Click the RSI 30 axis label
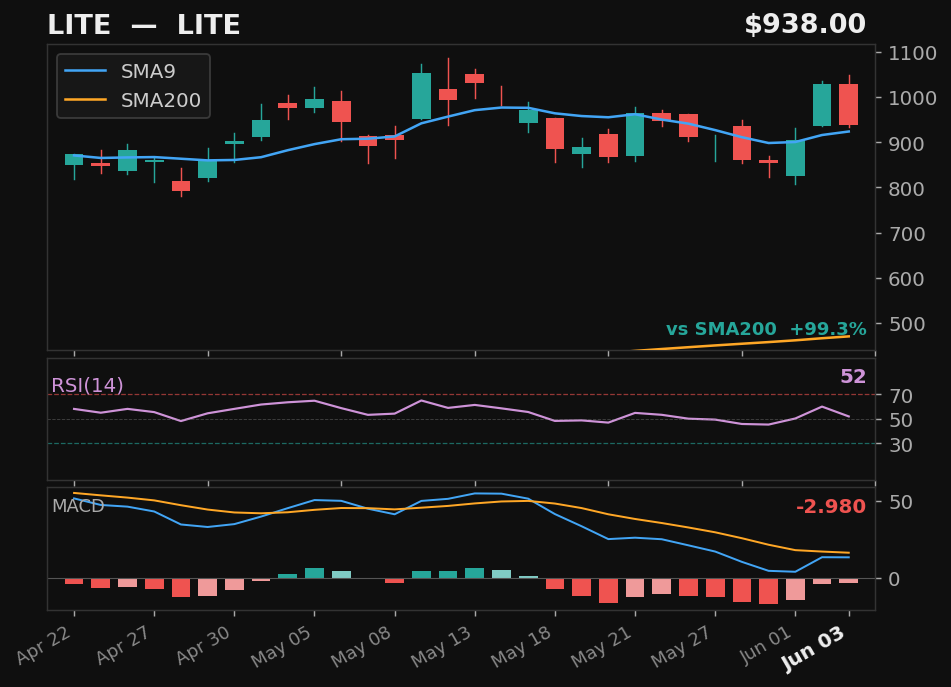 tap(901, 445)
